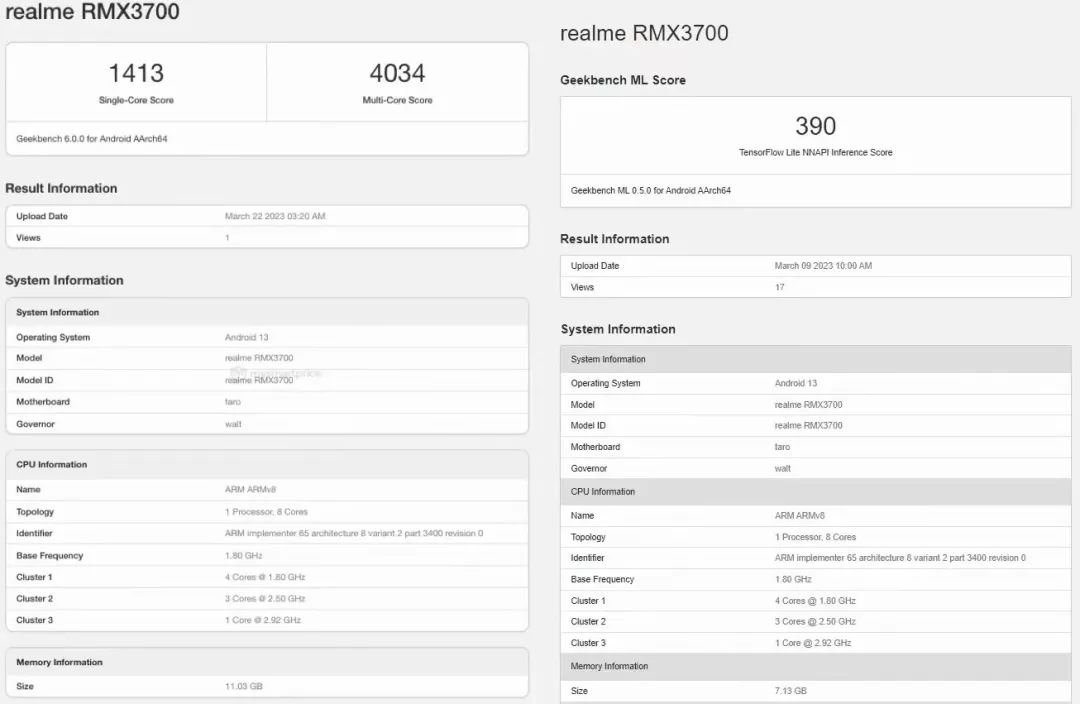Click left panel 'Android 13' operating system value
Screen dimensions: 1080x704
[x=247, y=338]
